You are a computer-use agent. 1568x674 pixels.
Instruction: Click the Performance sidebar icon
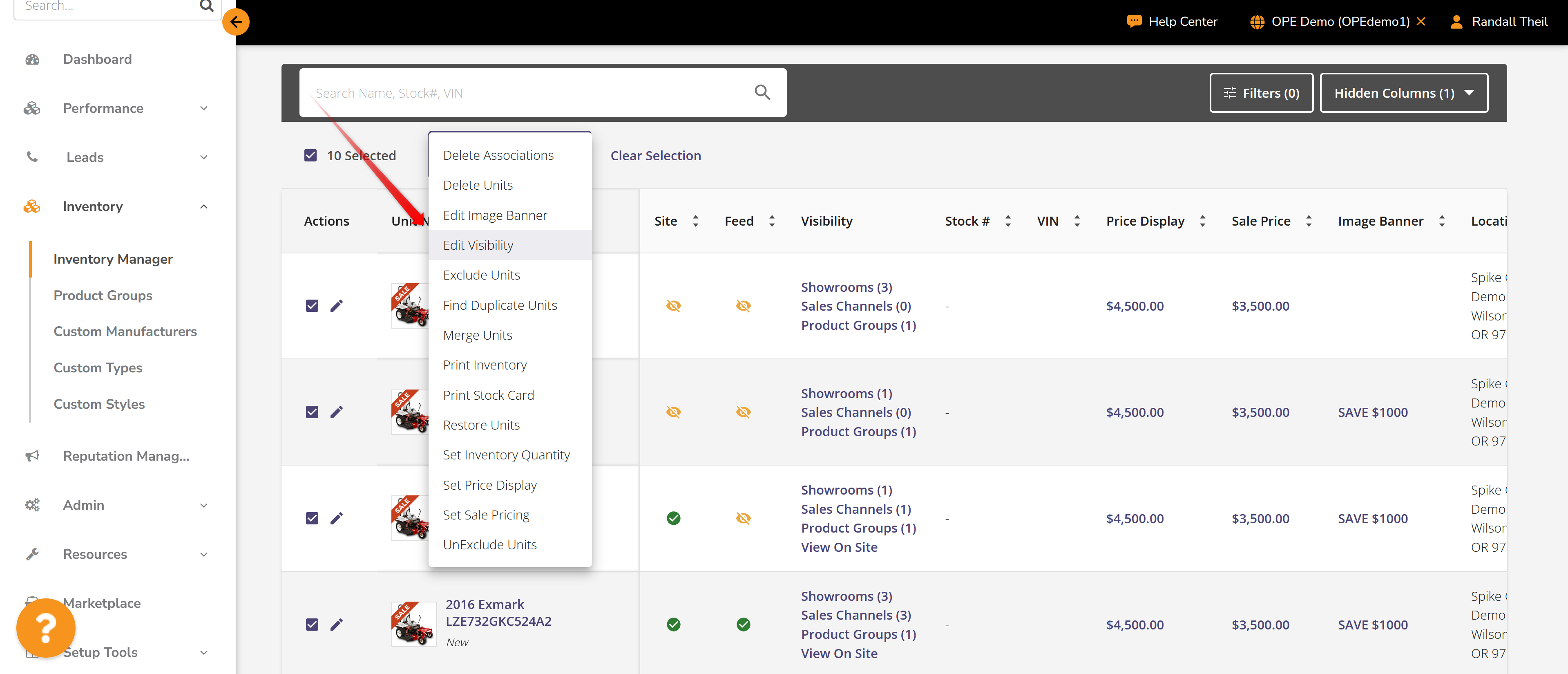tap(31, 108)
